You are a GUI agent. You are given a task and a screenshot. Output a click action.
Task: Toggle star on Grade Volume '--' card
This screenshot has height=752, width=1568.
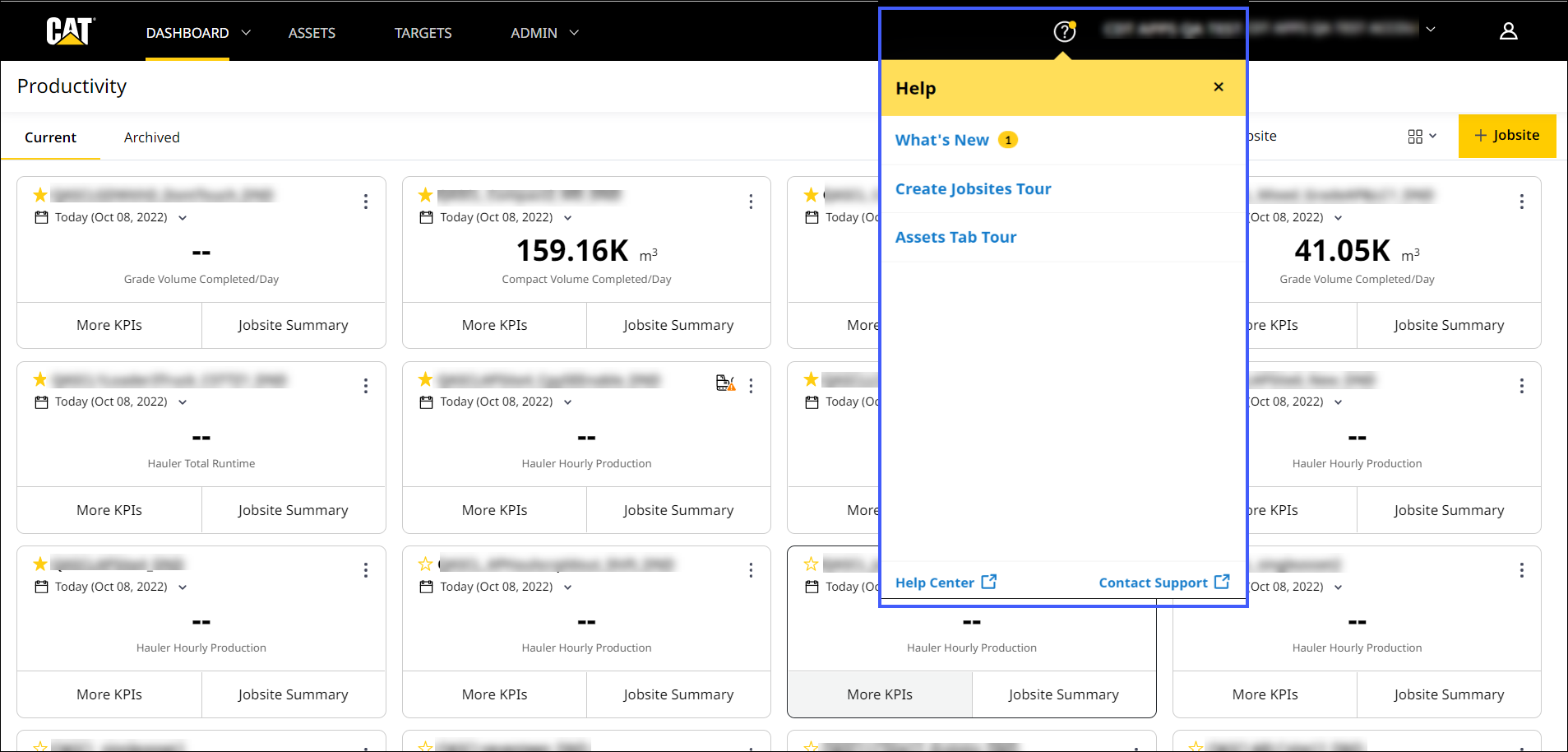(x=39, y=195)
